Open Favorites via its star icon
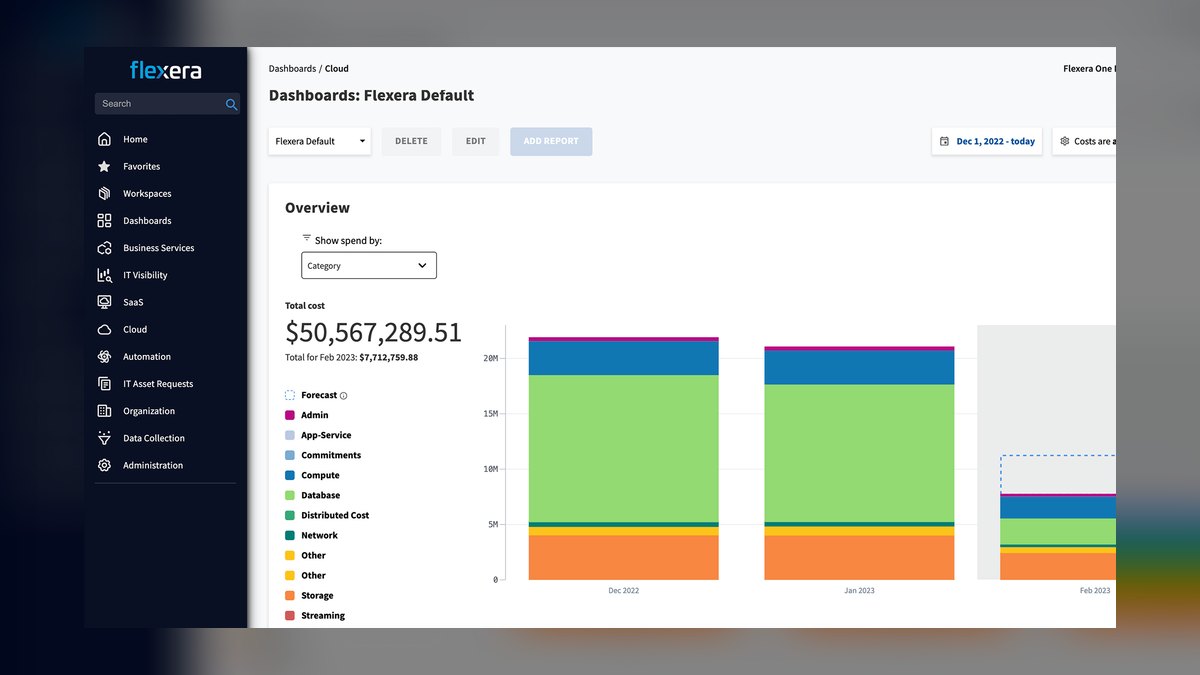 [104, 166]
